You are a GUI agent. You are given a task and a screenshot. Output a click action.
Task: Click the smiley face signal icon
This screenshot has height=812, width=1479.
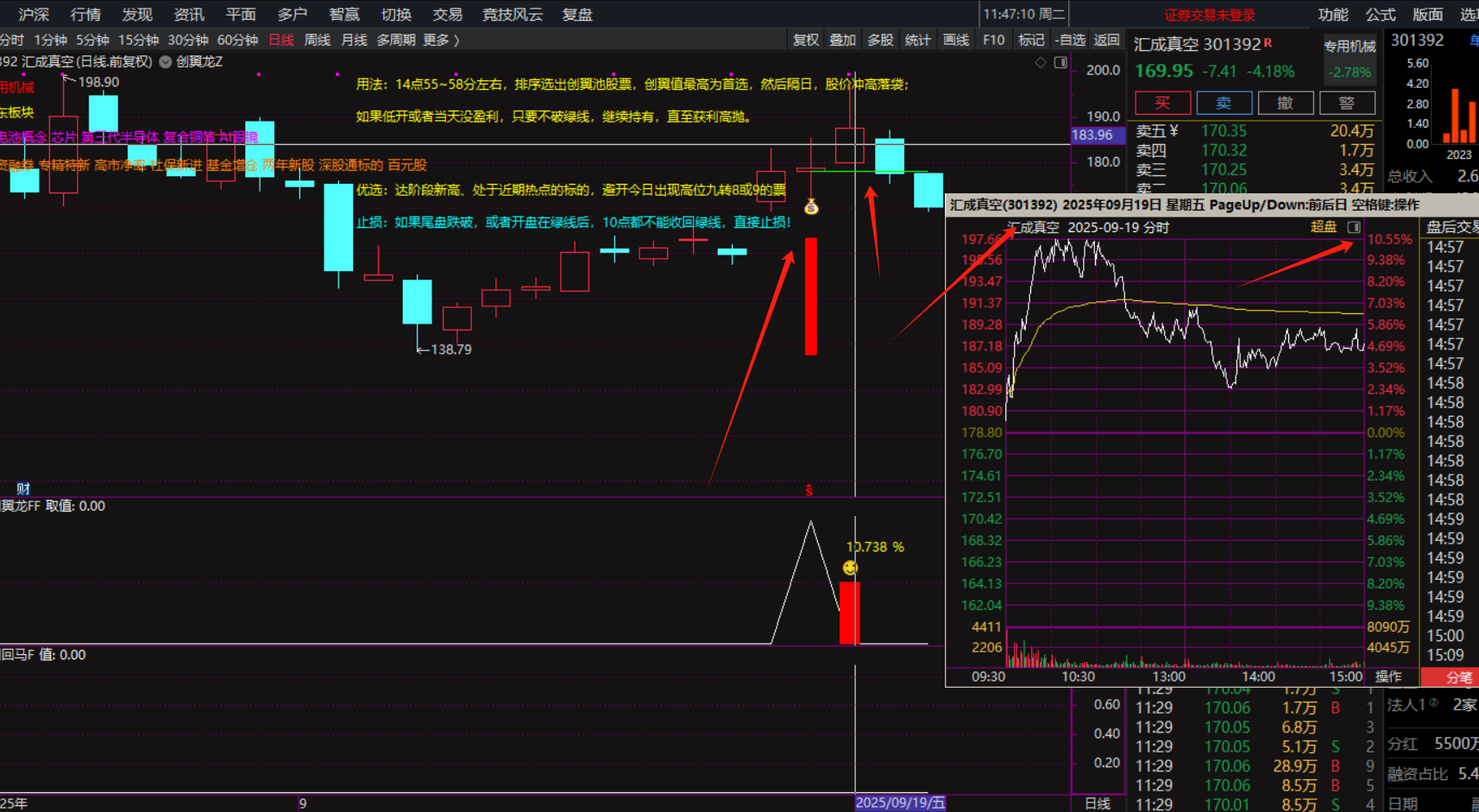[850, 568]
